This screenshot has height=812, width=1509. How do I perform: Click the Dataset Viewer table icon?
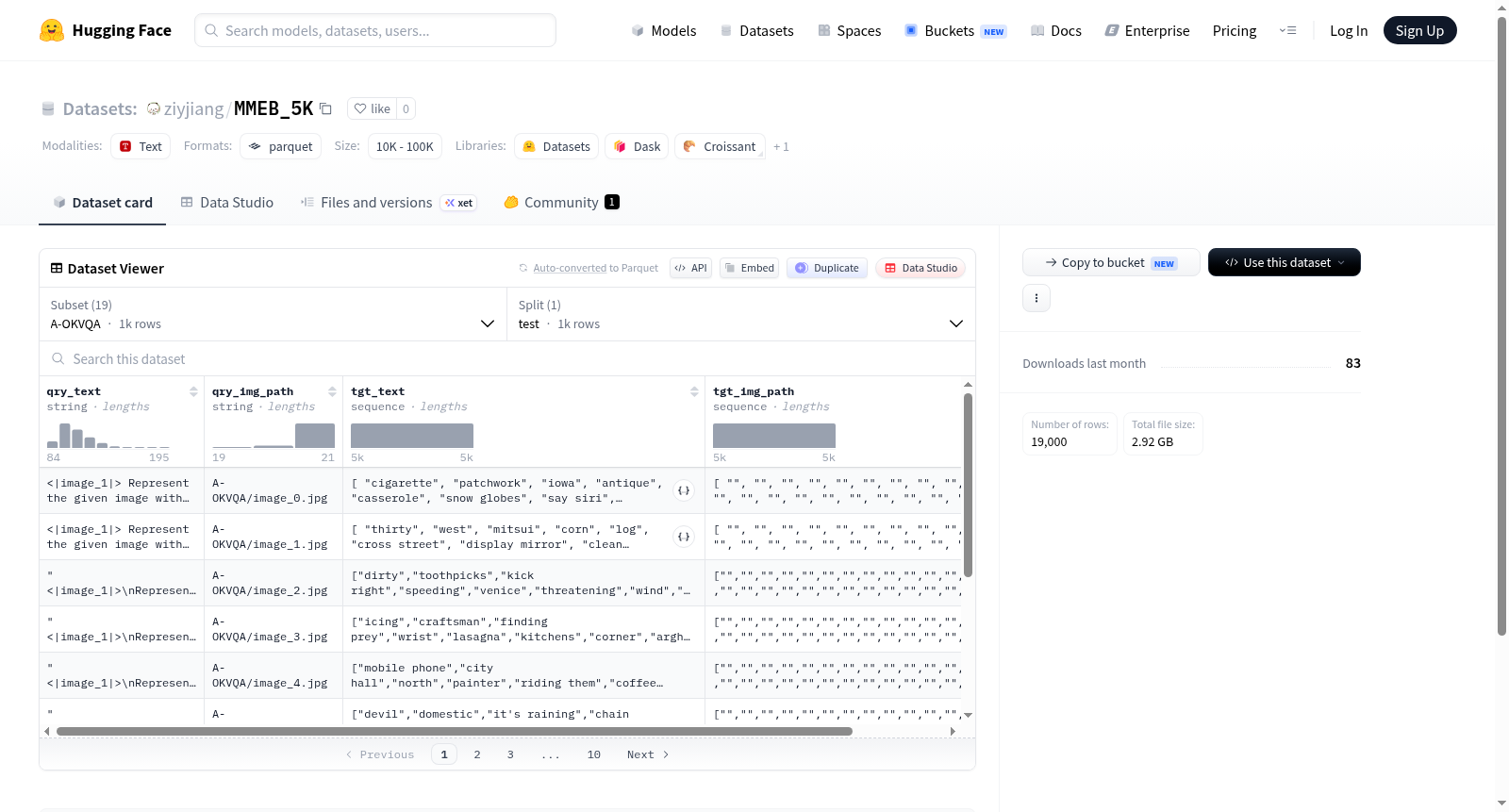tap(57, 268)
